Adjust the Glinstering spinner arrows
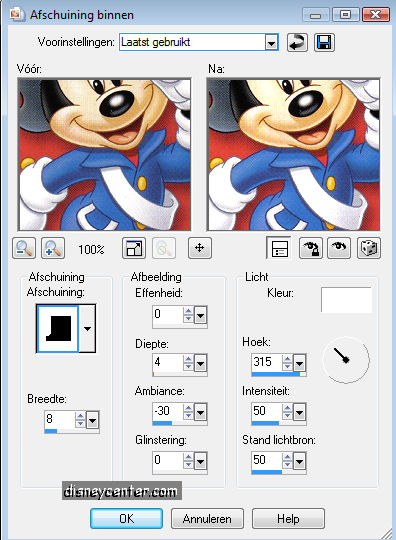396x540 pixels. [188, 460]
